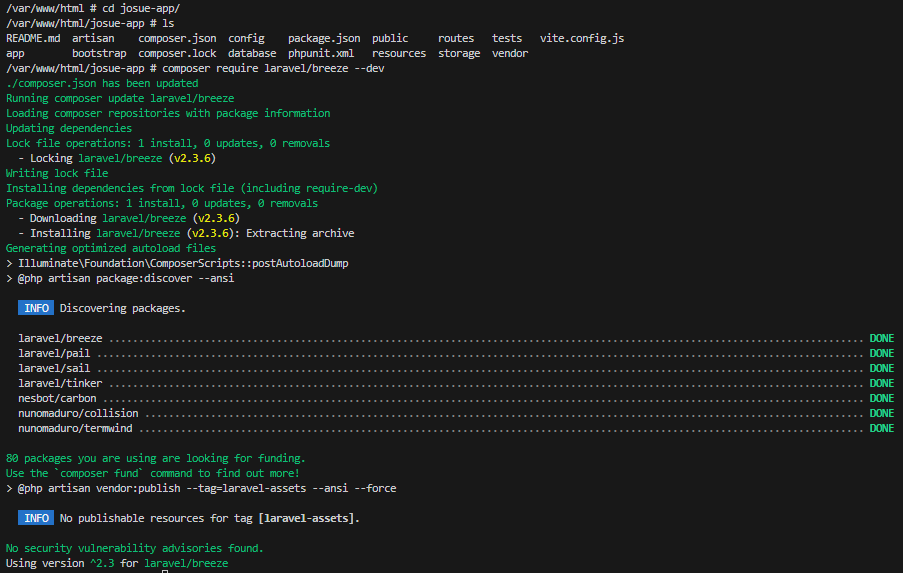The width and height of the screenshot is (903, 573).
Task: Click 'Using version ^2.3 for laravel/breeze' line
Action: [117, 563]
